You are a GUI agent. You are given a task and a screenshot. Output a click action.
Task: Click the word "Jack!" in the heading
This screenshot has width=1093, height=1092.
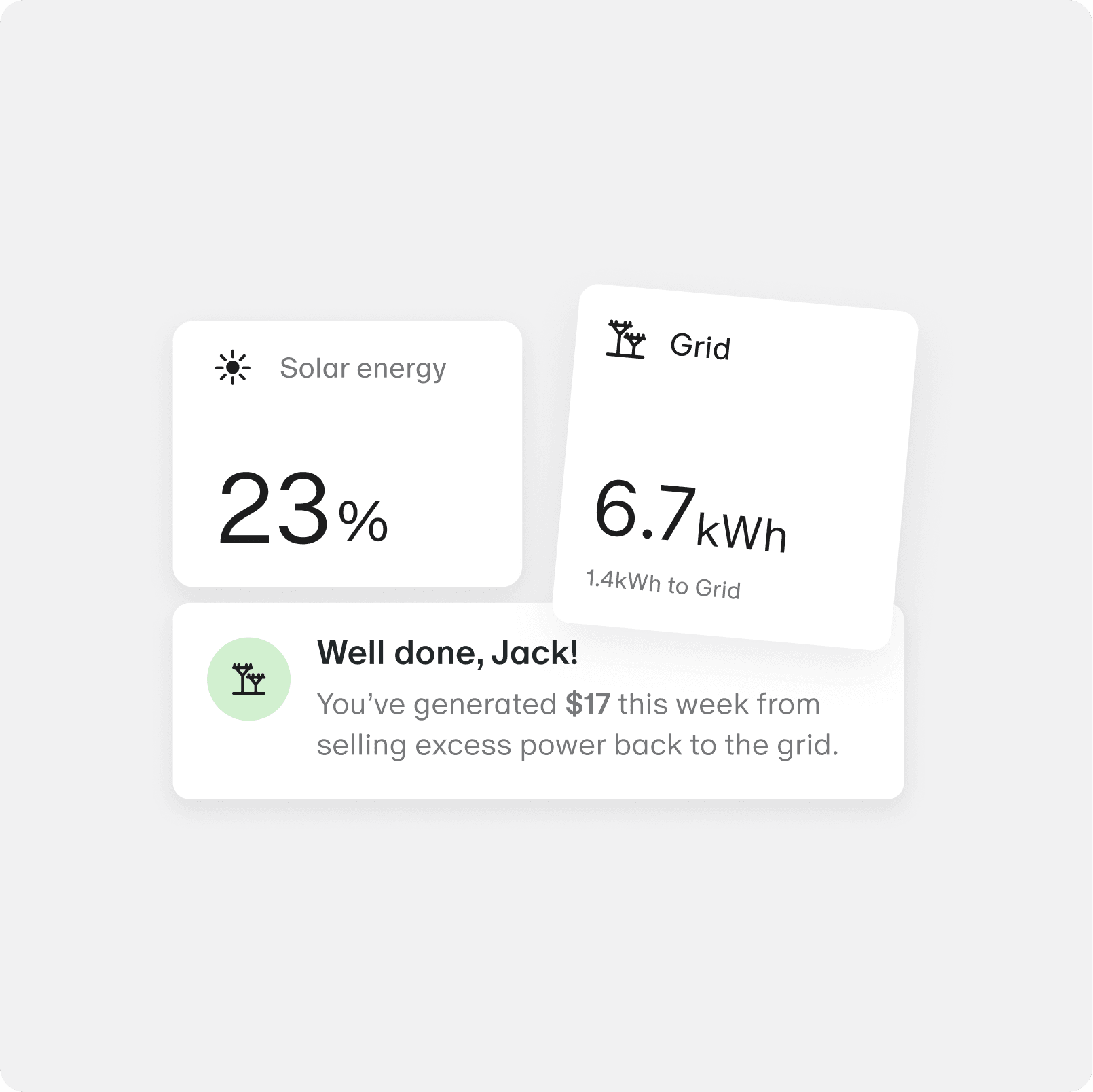coord(535,653)
